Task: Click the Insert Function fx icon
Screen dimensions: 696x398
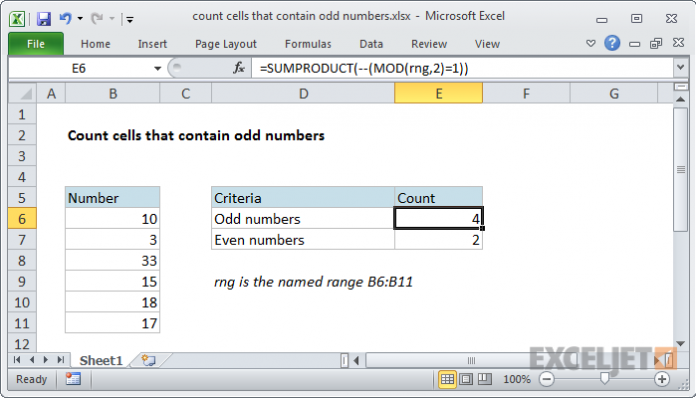Action: 239,68
